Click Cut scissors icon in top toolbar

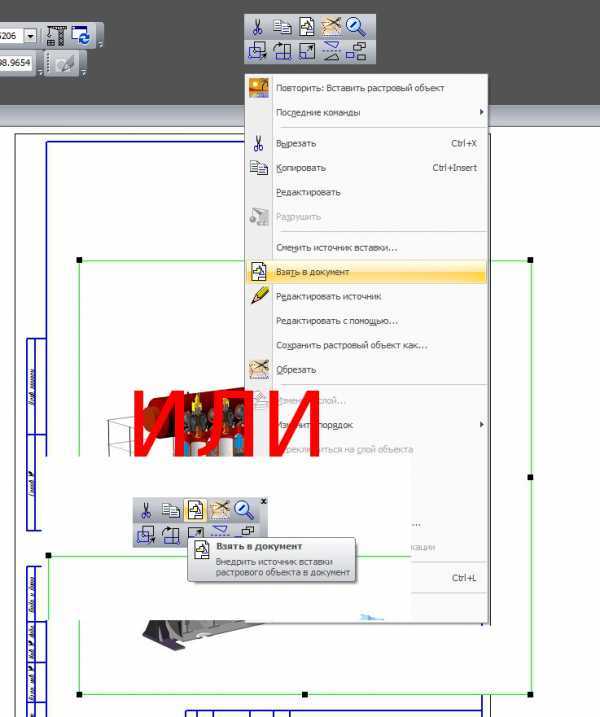[257, 27]
